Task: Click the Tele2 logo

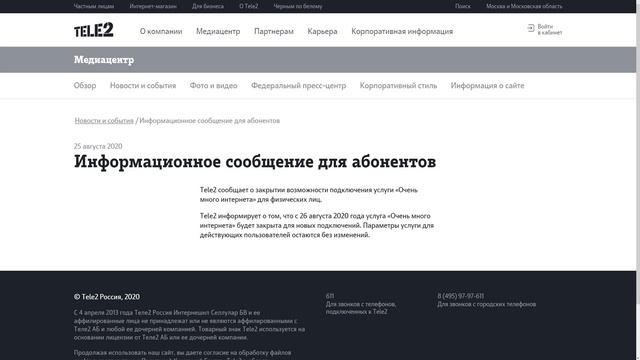Action: click(94, 30)
